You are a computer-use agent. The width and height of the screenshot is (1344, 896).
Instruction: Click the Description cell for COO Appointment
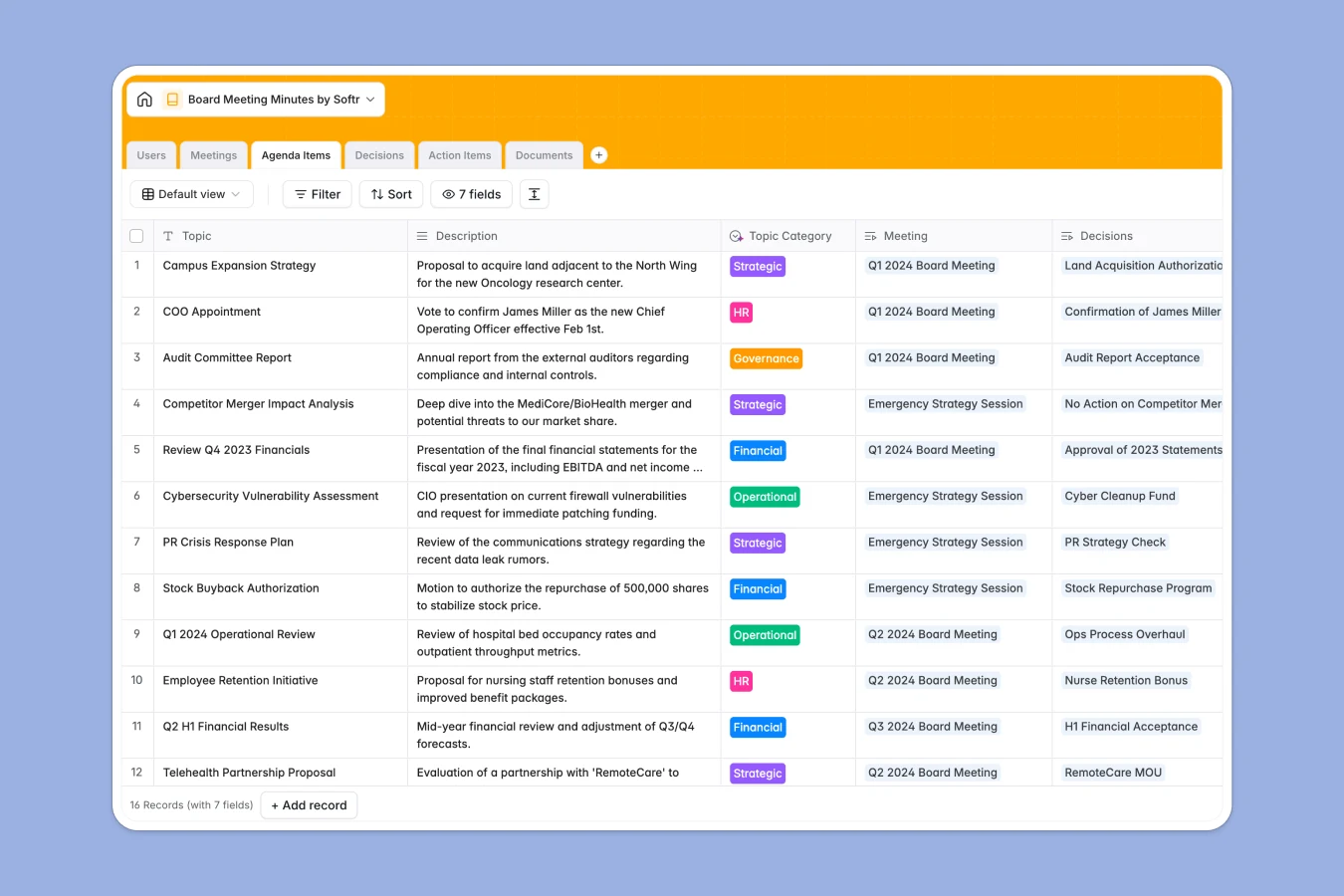562,320
